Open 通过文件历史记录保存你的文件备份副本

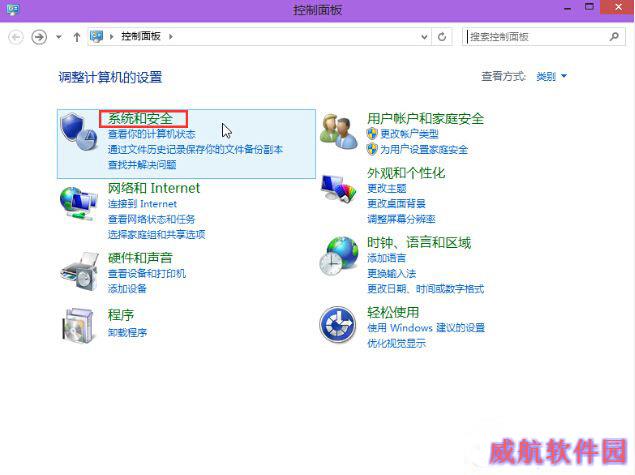tap(195, 149)
